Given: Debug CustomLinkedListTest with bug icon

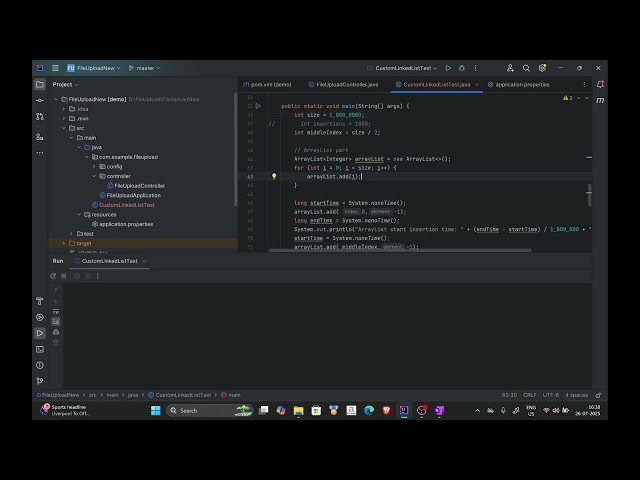Looking at the screenshot, I should pyautogui.click(x=462, y=68).
